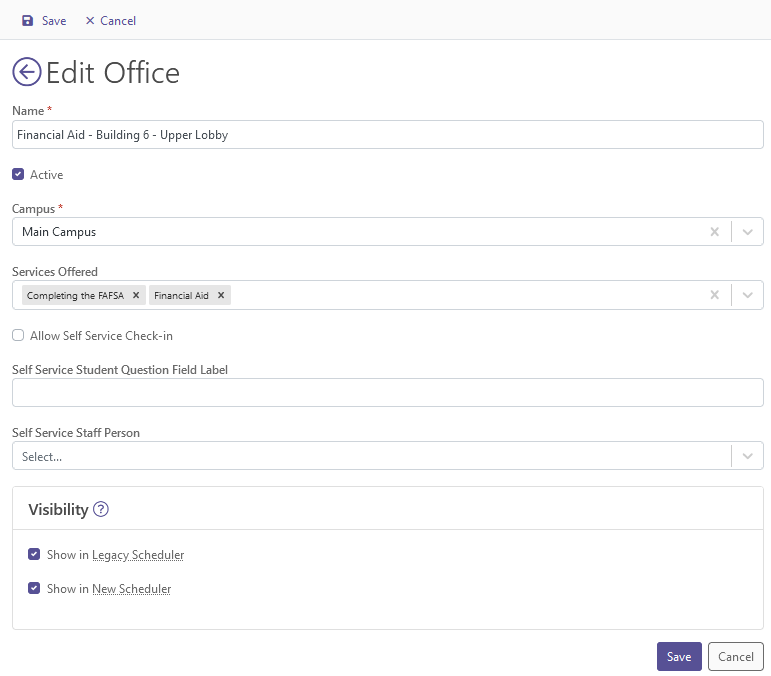Open the Visibility help question mark icon
This screenshot has width=771, height=676.
[x=101, y=509]
